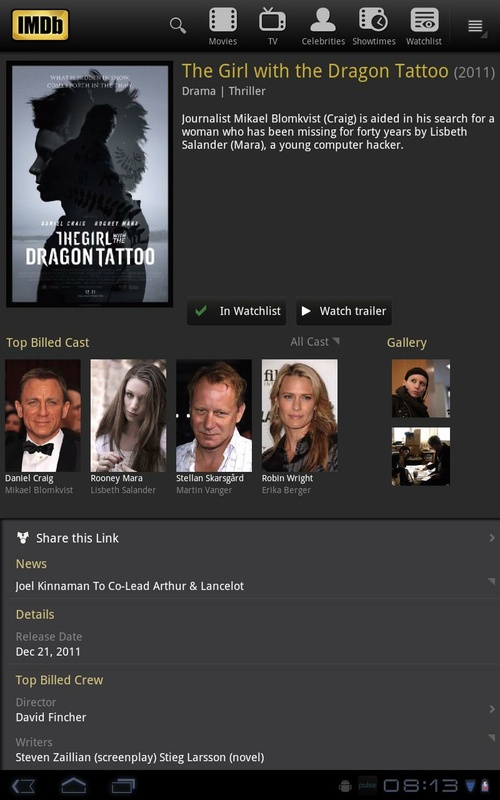Image resolution: width=500 pixels, height=800 pixels.
Task: Expand Share this Link row
Action: pyautogui.click(x=255, y=538)
